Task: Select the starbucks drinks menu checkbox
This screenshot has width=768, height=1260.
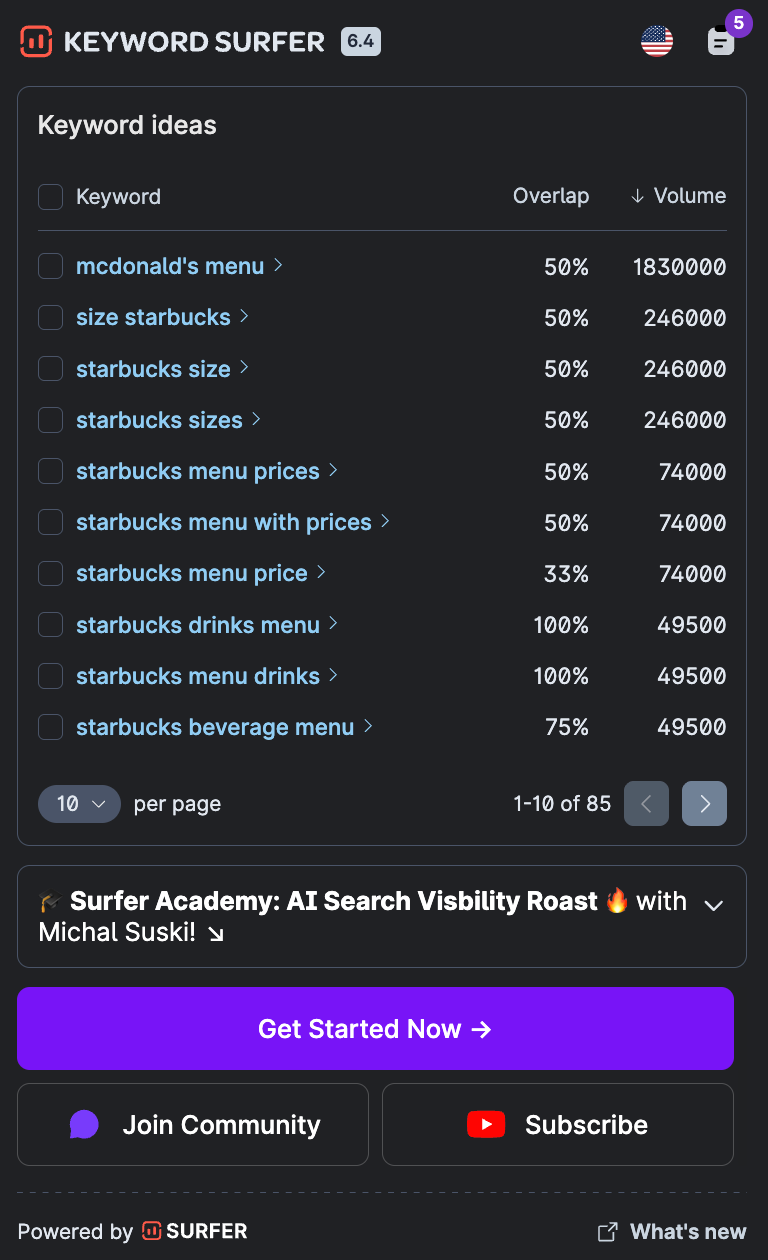Action: (x=51, y=625)
